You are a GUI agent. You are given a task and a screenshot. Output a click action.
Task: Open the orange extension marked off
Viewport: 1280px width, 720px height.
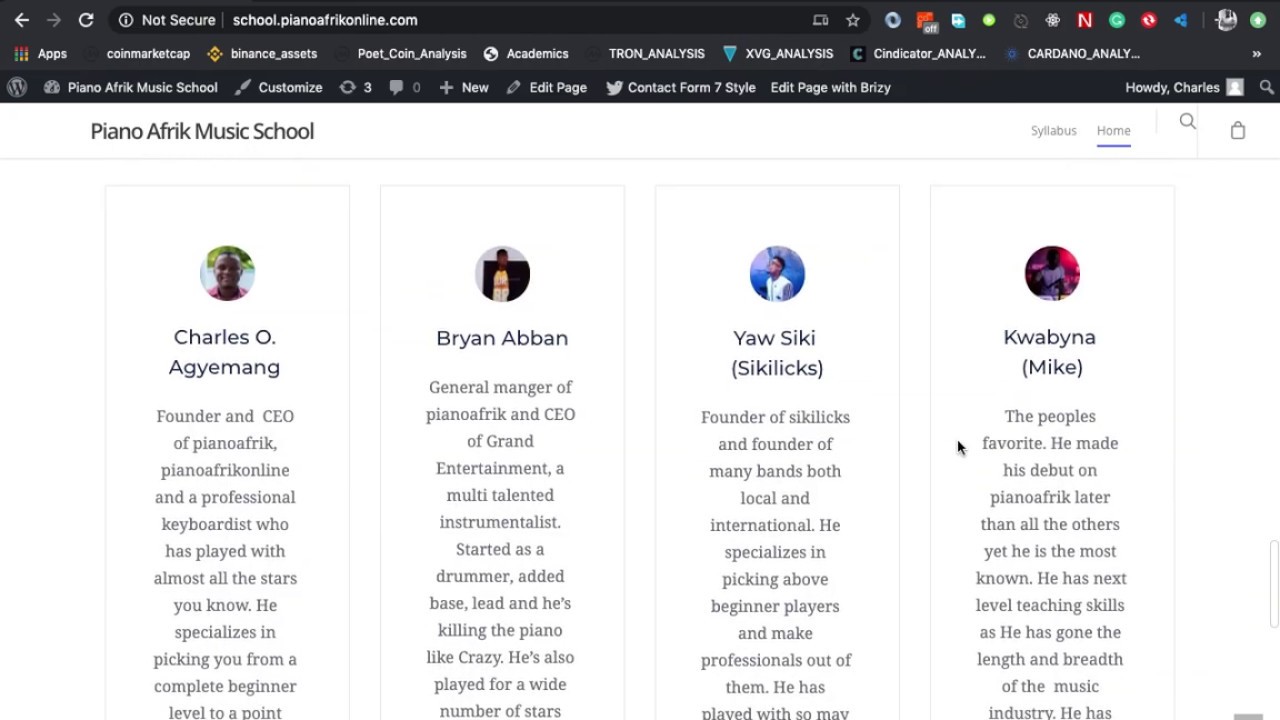point(925,20)
